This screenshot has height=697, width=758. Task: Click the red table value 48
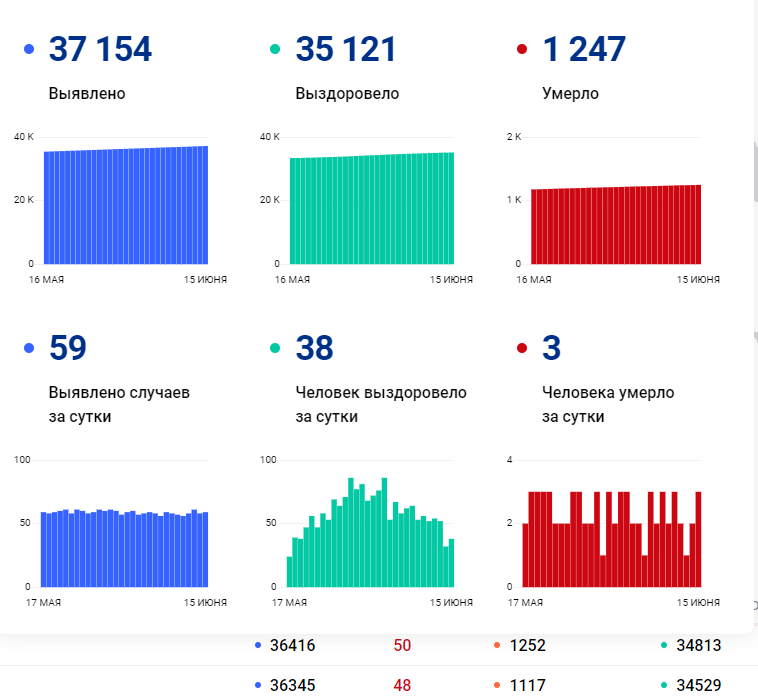coord(402,685)
